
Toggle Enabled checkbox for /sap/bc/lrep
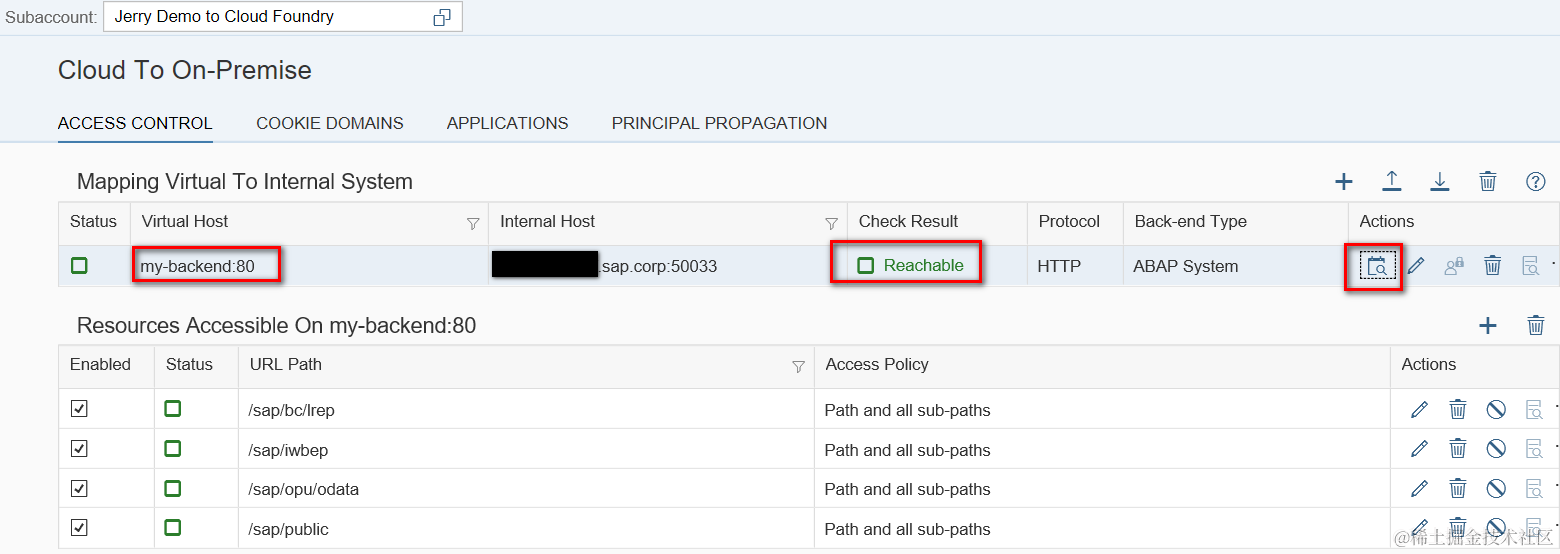(x=79, y=409)
